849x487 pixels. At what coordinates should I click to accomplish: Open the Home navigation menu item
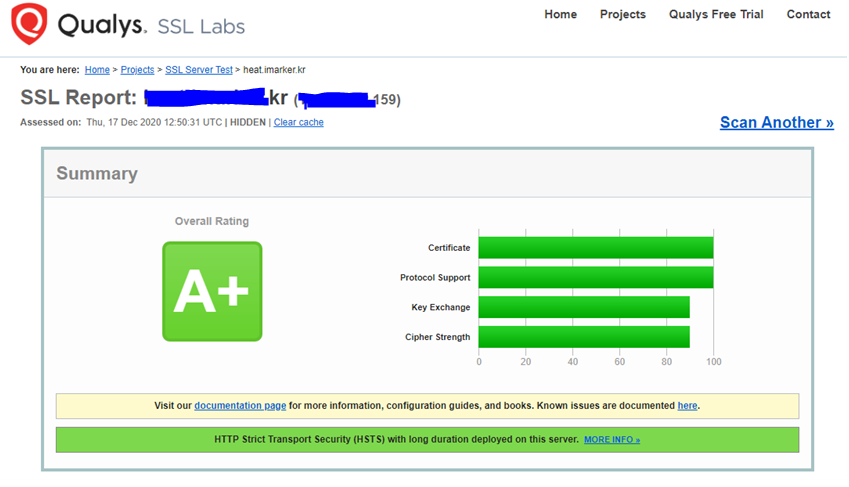pos(560,15)
